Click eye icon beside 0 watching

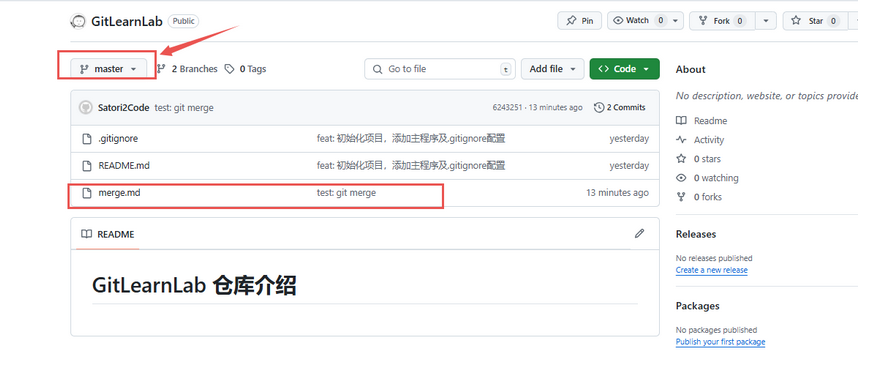point(681,178)
